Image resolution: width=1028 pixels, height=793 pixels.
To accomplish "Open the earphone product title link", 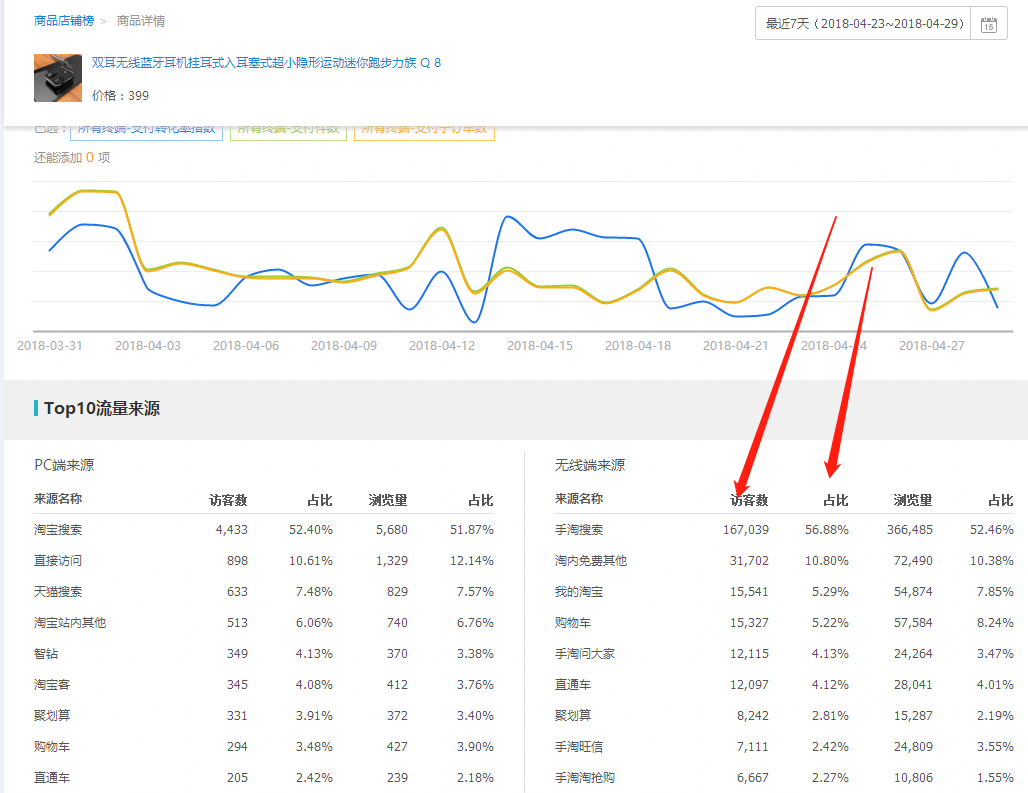I will click(266, 63).
